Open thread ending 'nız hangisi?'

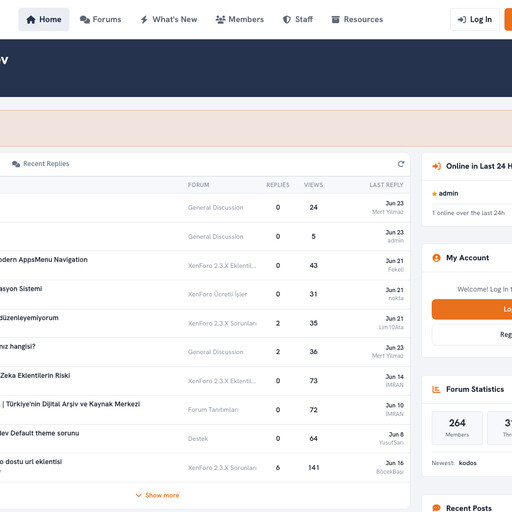click(18, 347)
